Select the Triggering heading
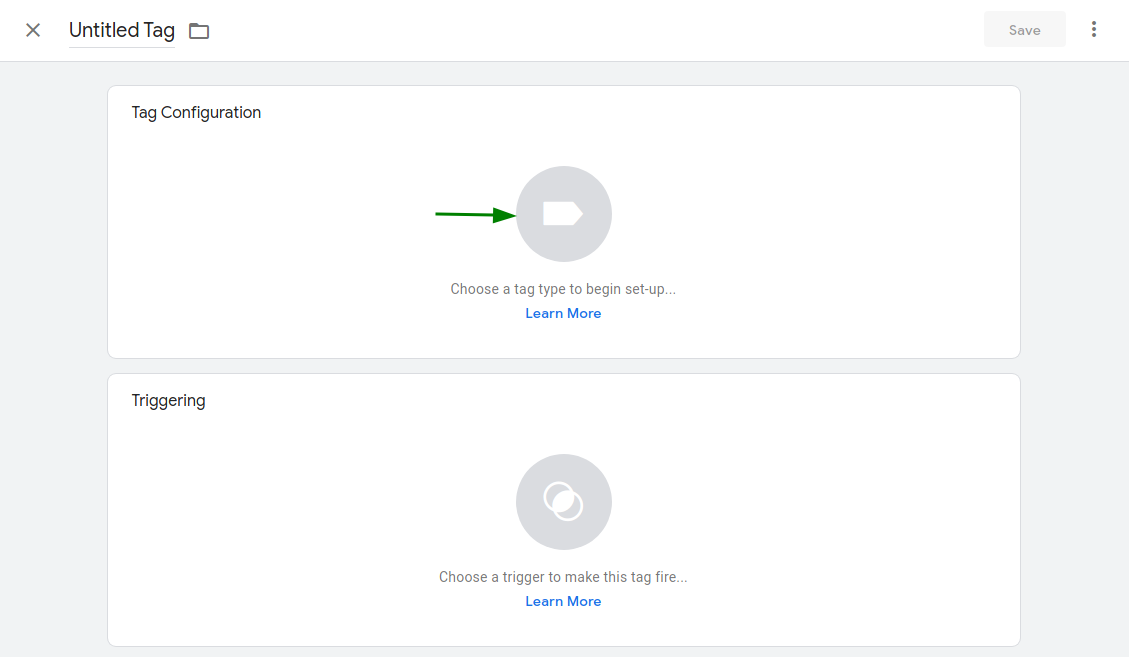Viewport: 1129px width, 657px height. point(168,401)
